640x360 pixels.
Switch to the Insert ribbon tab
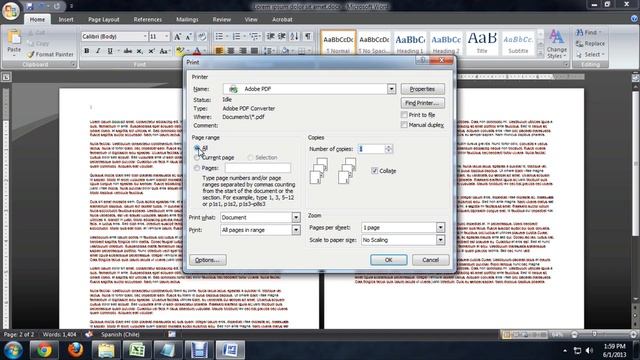[x=66, y=19]
